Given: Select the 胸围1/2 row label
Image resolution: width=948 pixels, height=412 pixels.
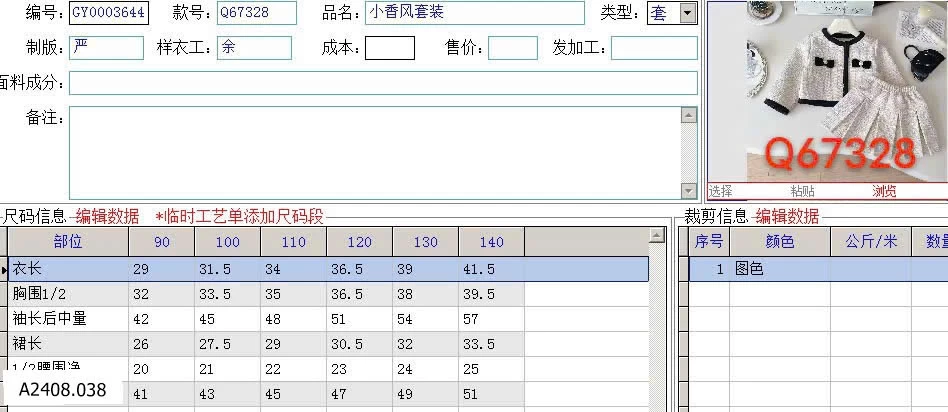Looking at the screenshot, I should [x=68, y=294].
